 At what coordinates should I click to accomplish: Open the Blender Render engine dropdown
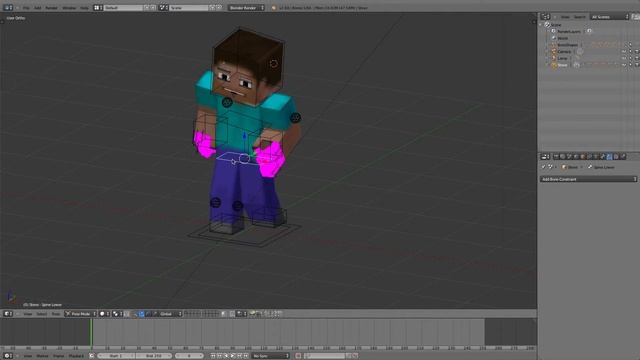246,8
